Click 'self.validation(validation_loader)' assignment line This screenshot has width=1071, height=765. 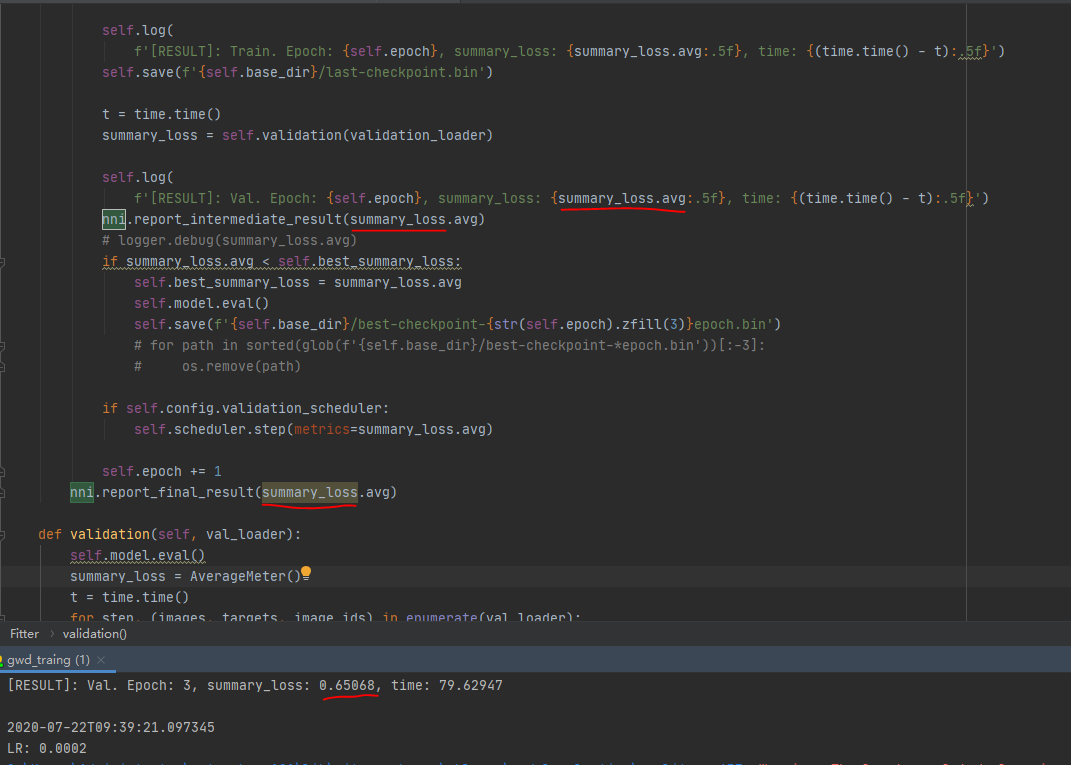click(x=297, y=135)
